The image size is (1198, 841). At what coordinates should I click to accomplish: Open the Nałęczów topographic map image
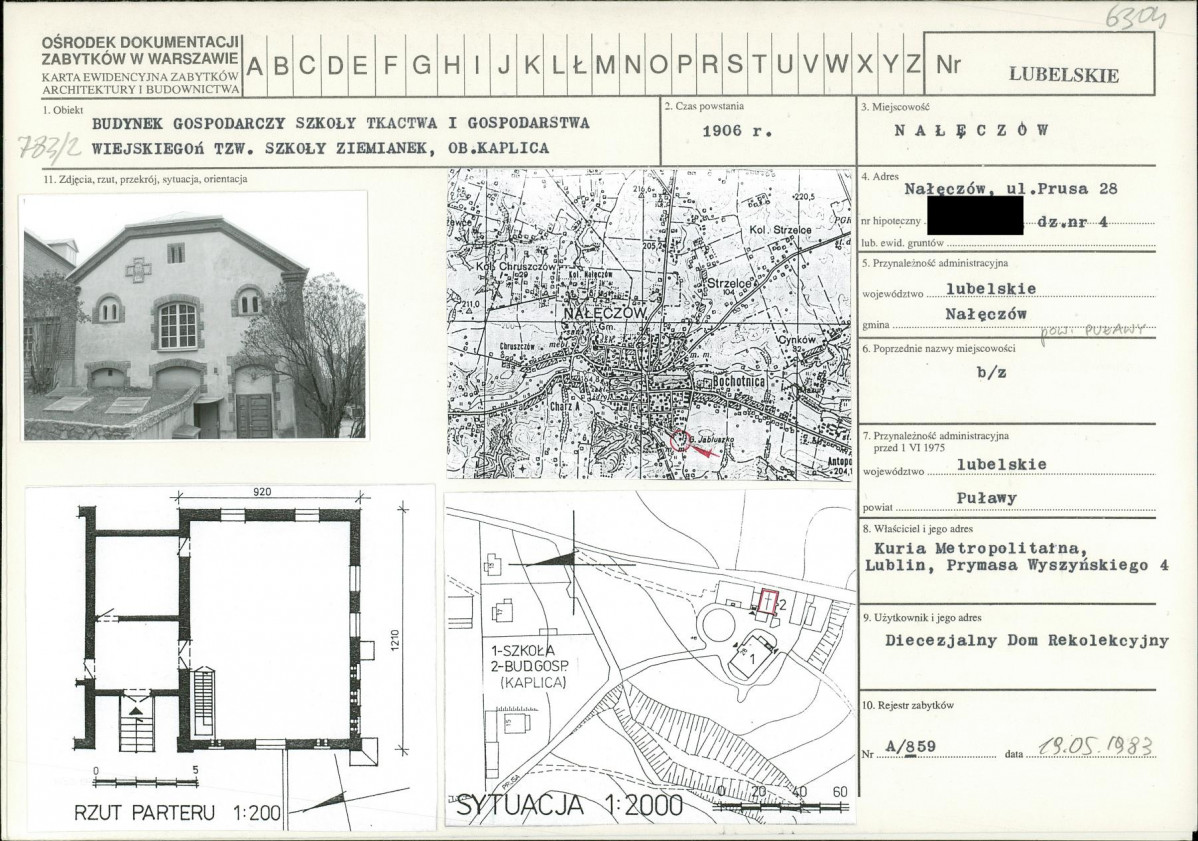(x=649, y=324)
